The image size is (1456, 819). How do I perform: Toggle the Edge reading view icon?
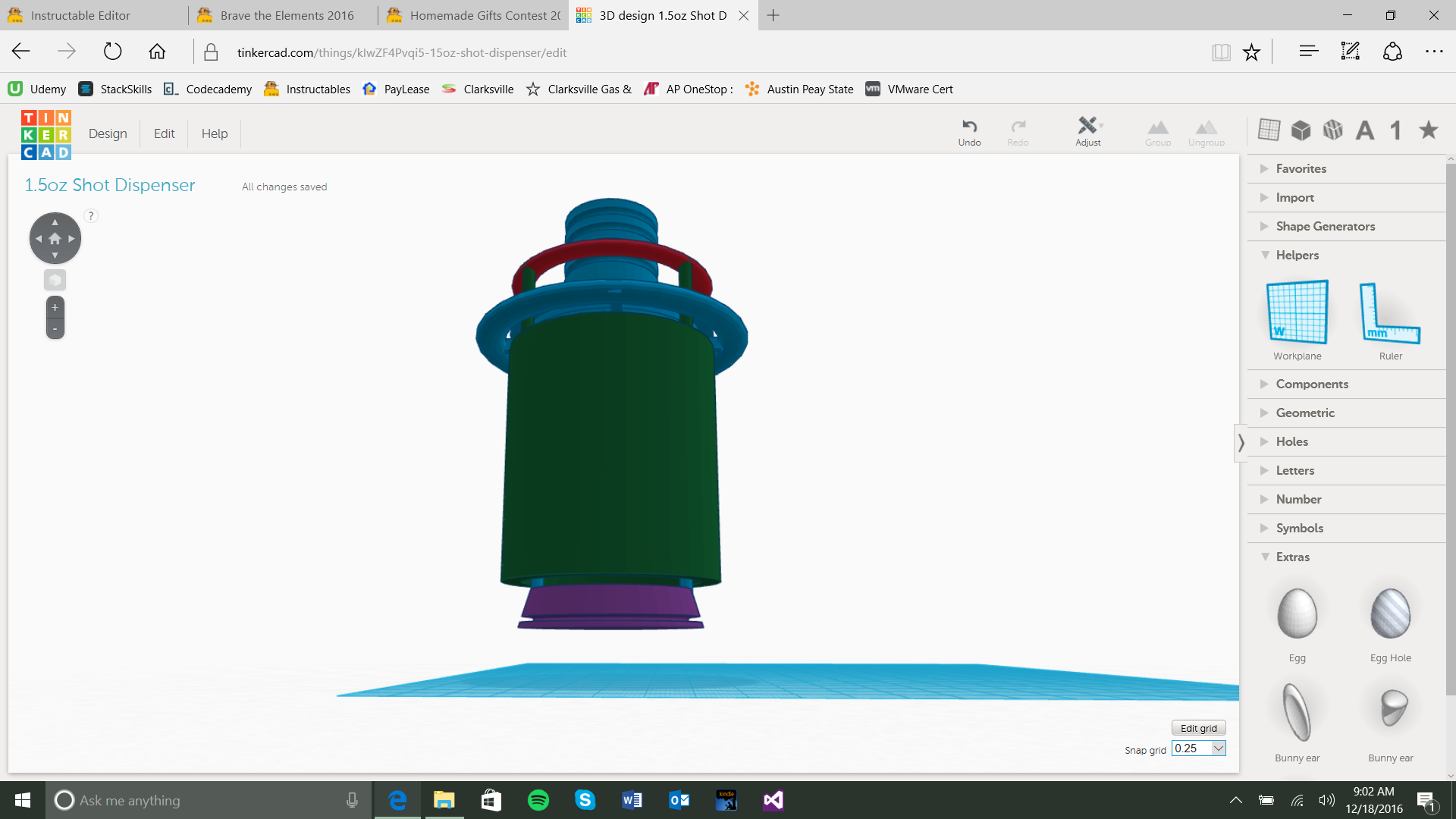coord(1220,52)
